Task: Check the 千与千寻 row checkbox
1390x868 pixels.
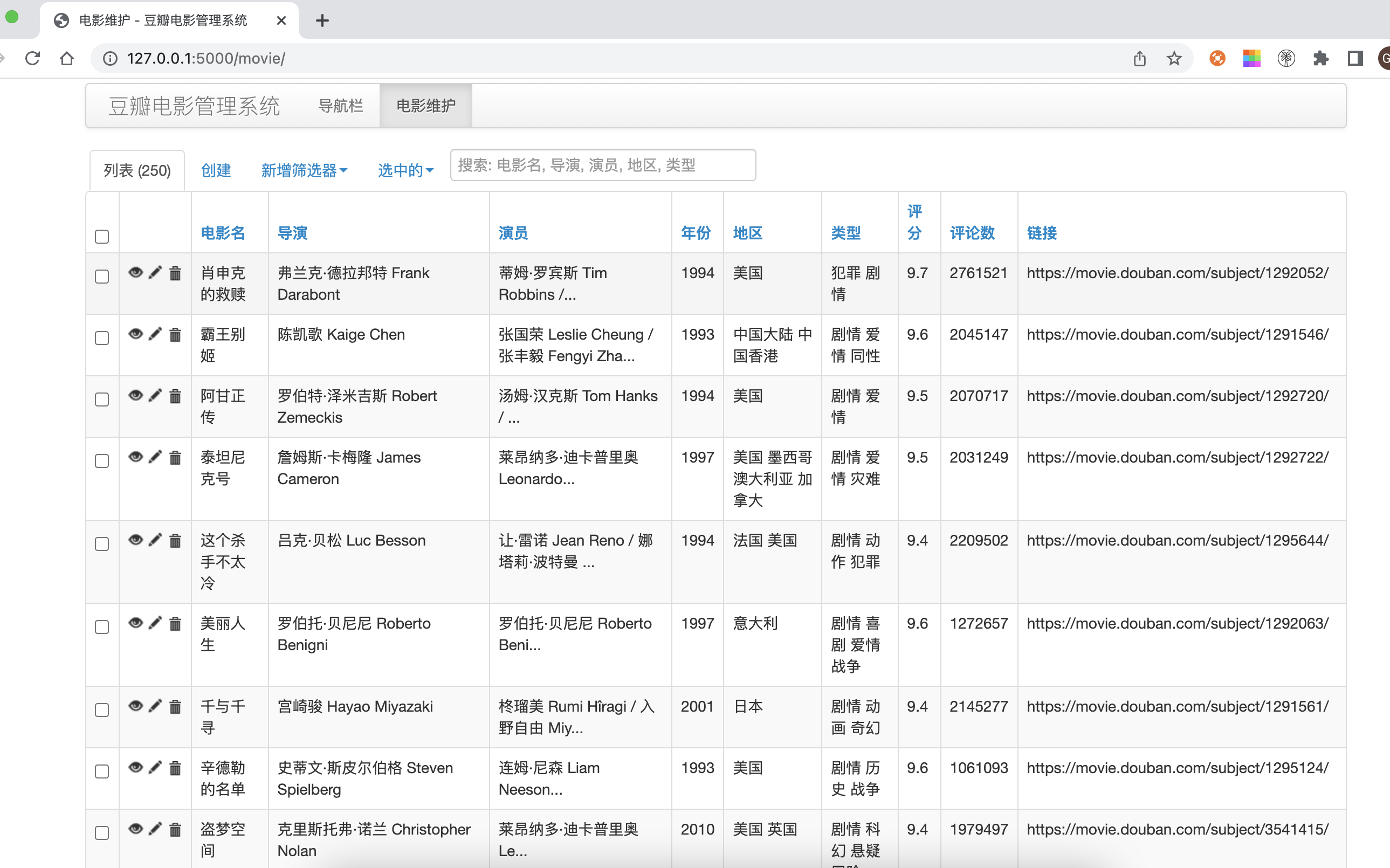Action: (x=101, y=710)
